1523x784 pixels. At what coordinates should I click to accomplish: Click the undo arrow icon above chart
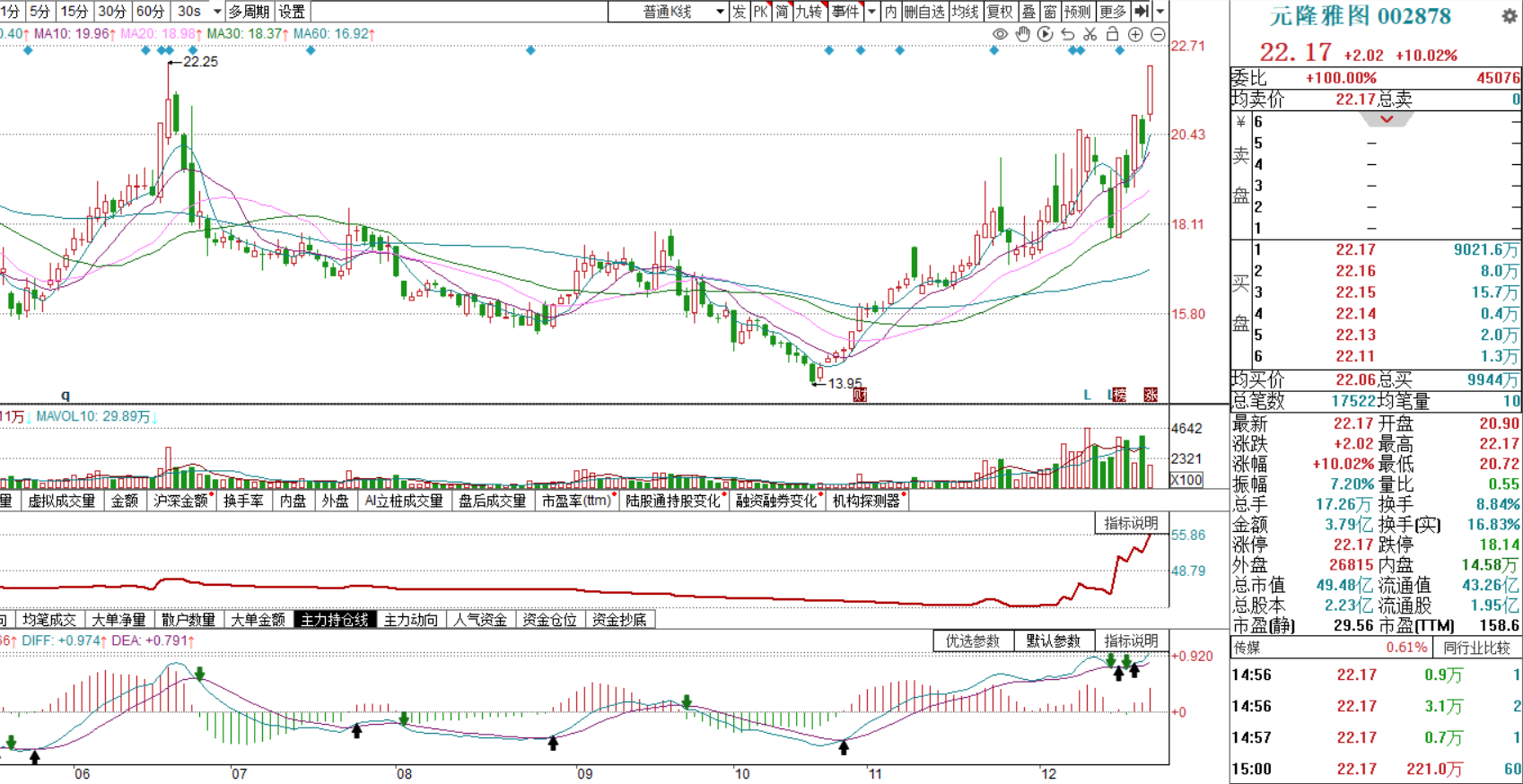[1067, 34]
